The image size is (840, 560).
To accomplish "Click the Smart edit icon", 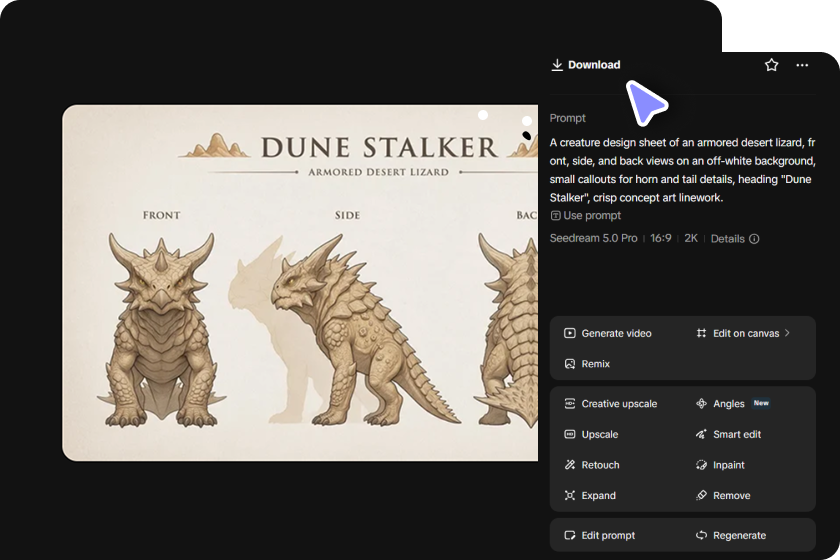I will [x=701, y=435].
